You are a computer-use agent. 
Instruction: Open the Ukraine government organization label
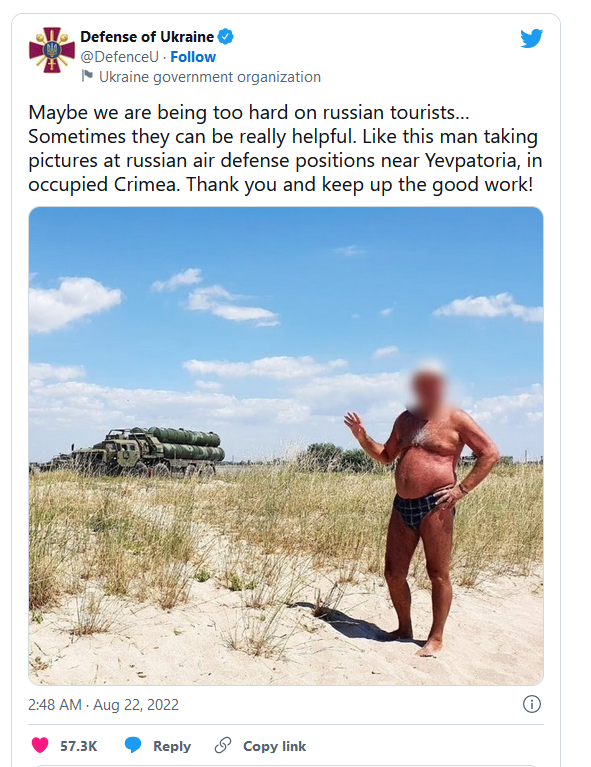(x=210, y=77)
